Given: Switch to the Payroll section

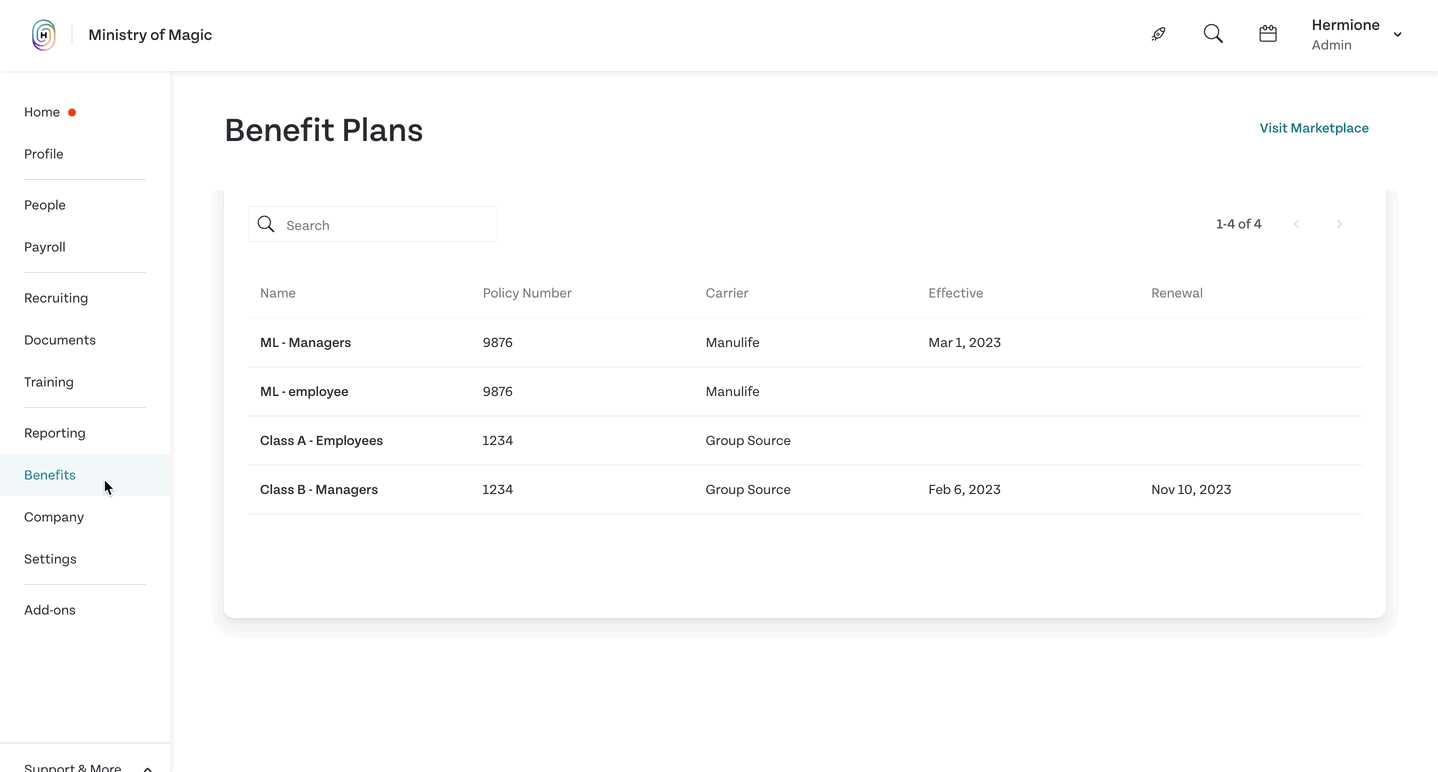Looking at the screenshot, I should [44, 246].
